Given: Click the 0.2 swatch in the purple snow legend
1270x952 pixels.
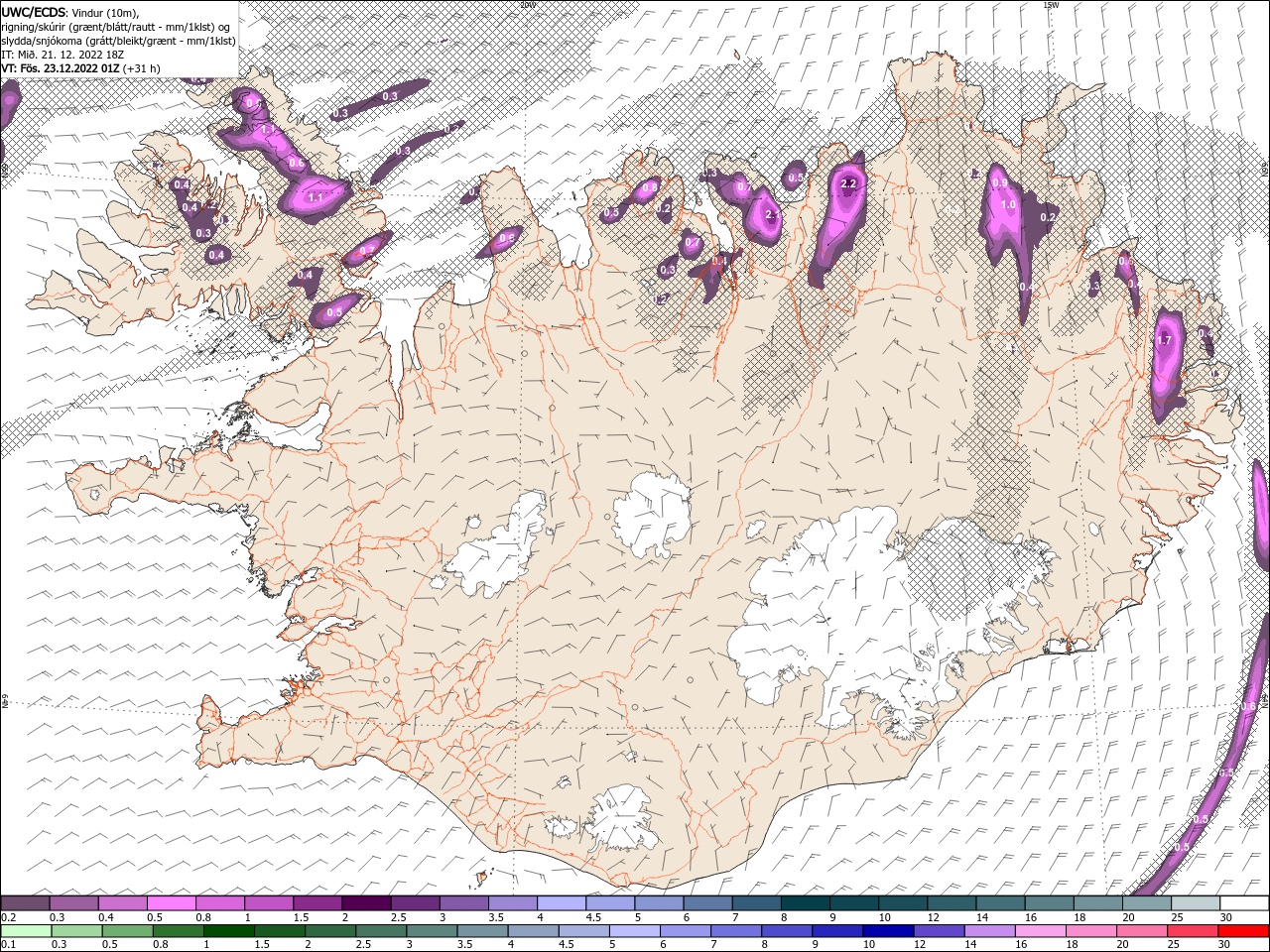Looking at the screenshot, I should [x=25, y=903].
